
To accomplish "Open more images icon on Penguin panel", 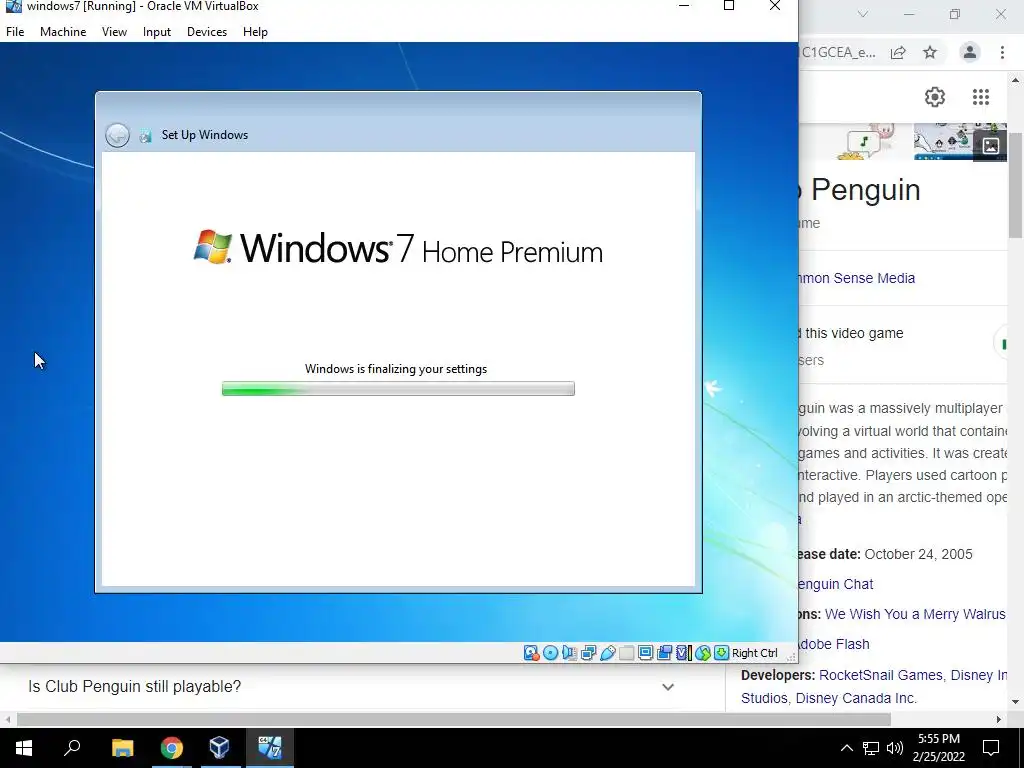I will 990,146.
